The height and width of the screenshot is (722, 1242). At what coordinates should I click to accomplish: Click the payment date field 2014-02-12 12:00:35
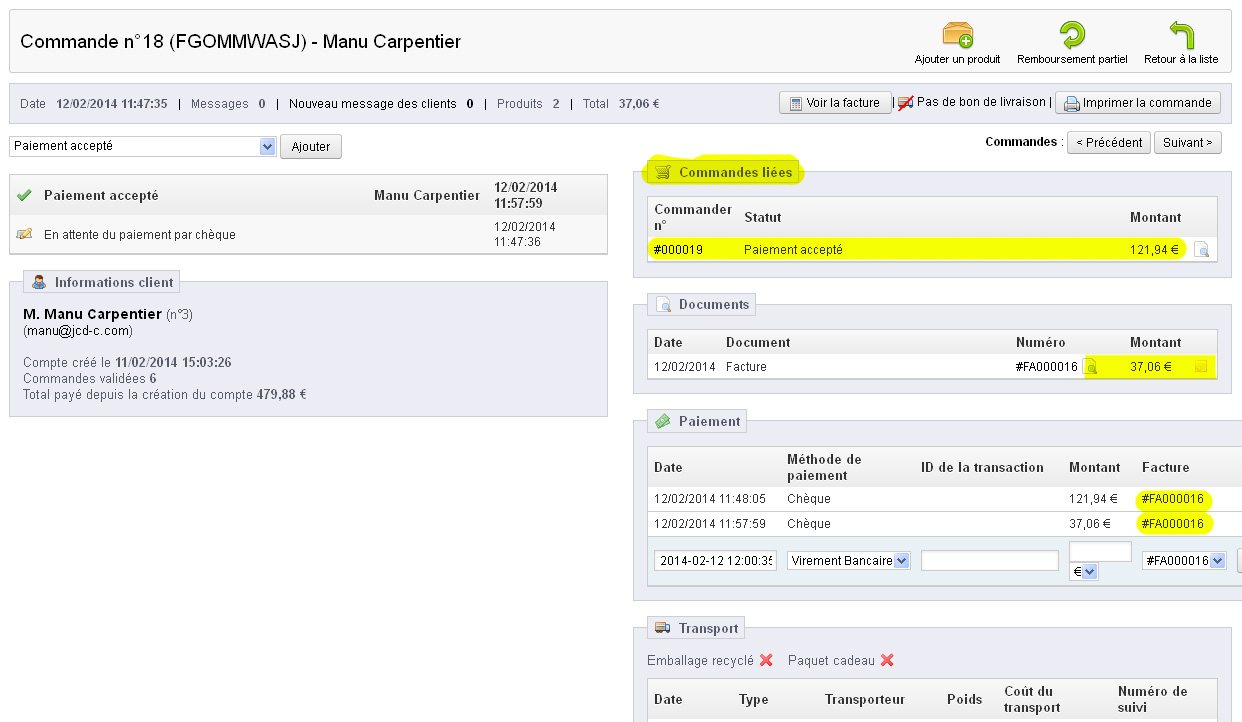(715, 561)
